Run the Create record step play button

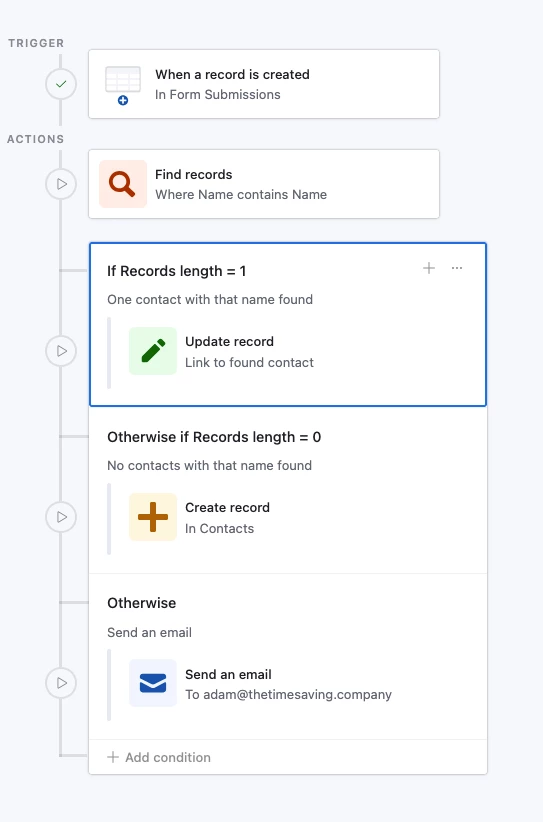61,517
